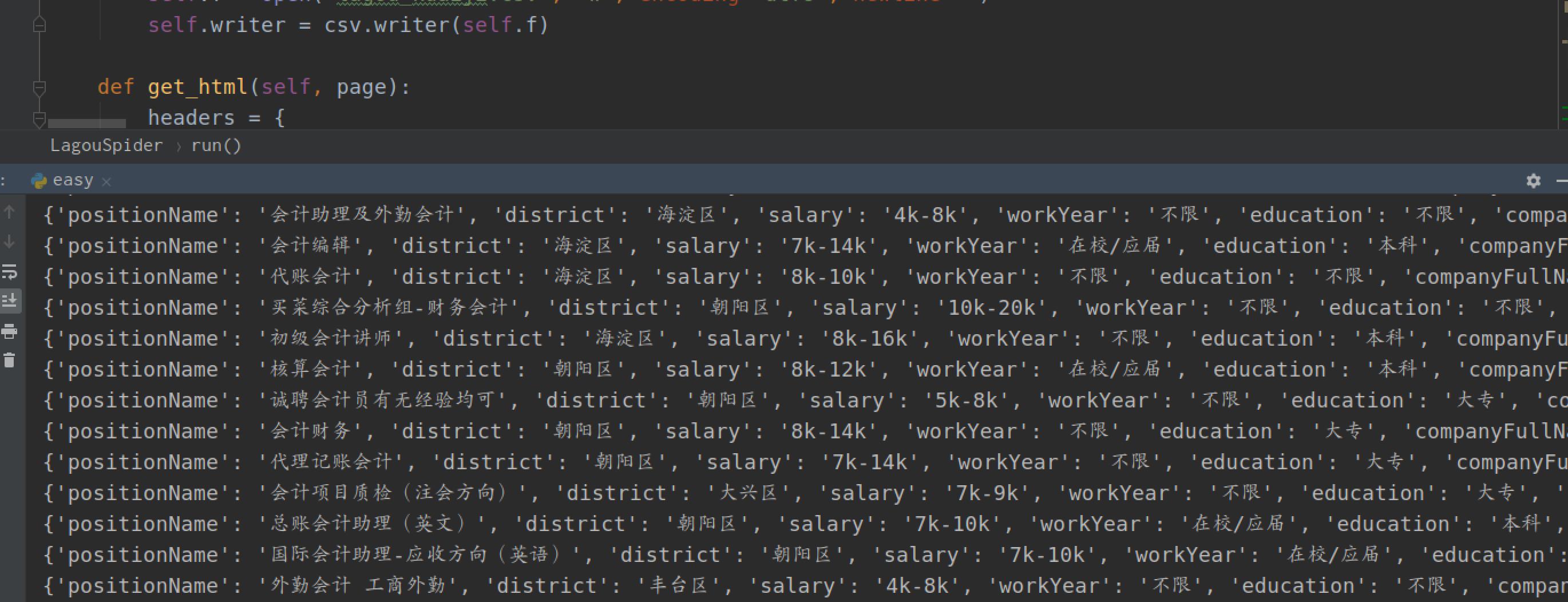Open run panel settings gear
Image resolution: width=1568 pixels, height=602 pixels.
click(1533, 181)
